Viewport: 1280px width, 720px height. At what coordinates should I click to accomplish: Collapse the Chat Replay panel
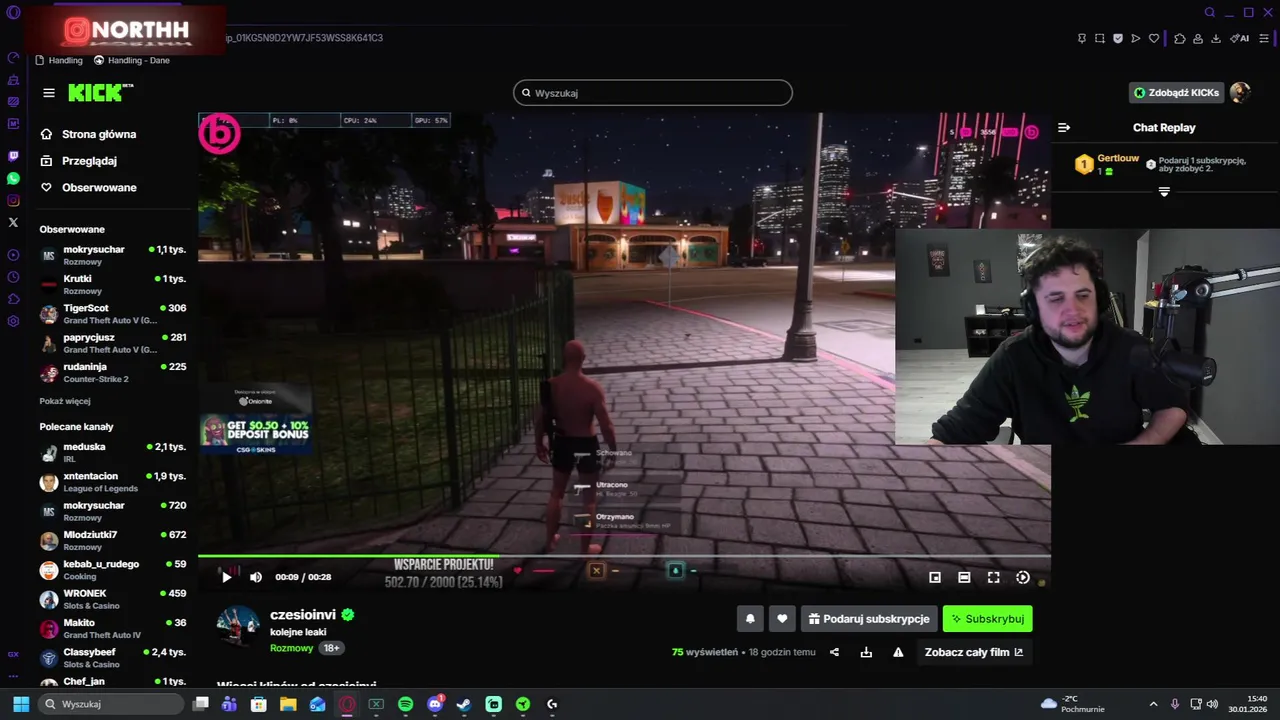1064,127
